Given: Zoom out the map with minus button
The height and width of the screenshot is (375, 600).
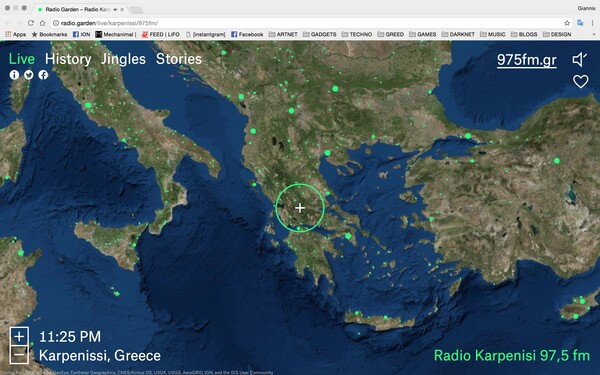Looking at the screenshot, I should (x=19, y=355).
